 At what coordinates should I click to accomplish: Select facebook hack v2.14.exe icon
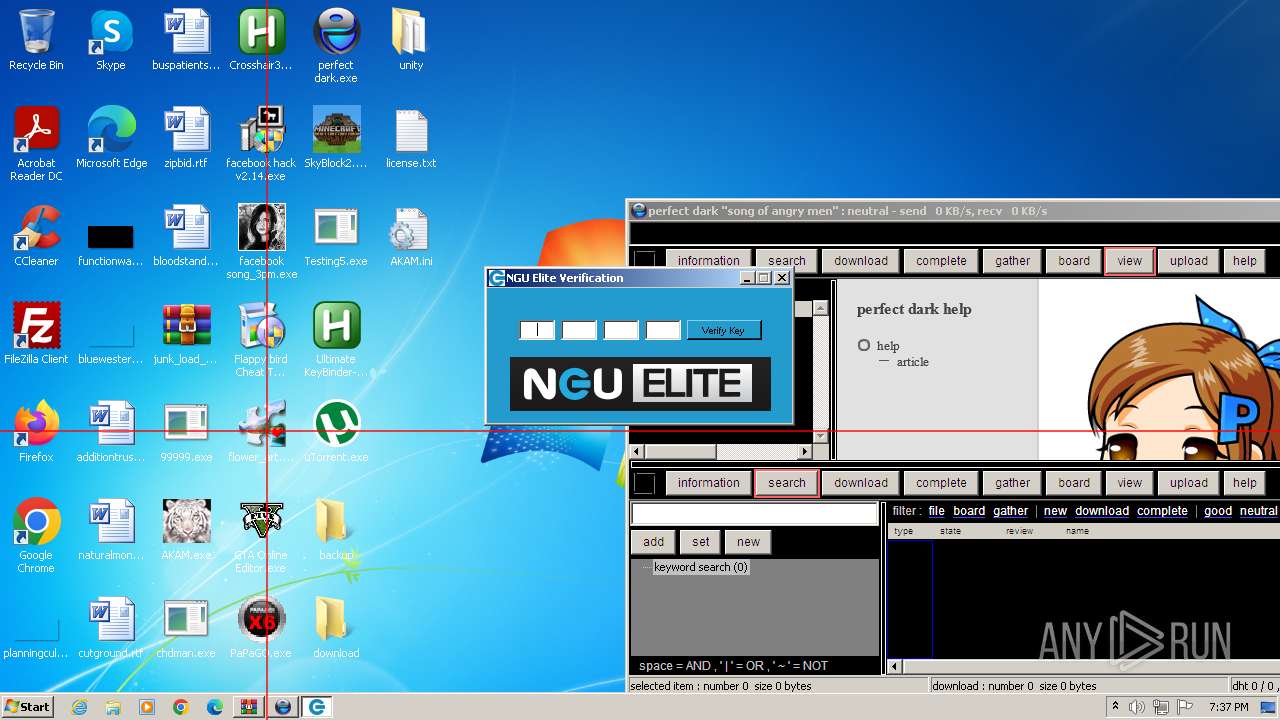click(x=261, y=145)
